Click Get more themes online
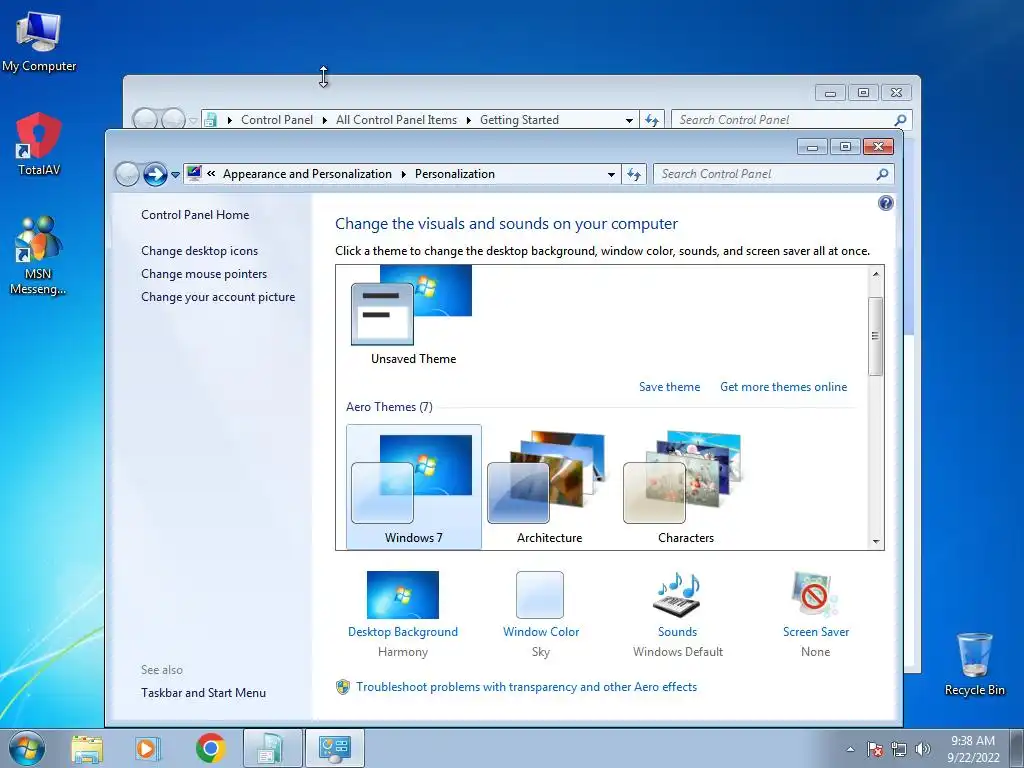Screen dimensions: 1024x768 coord(783,387)
